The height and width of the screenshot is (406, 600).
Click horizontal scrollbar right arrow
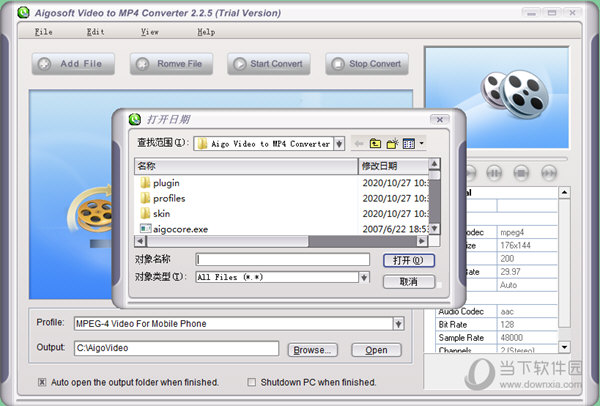pyautogui.click(x=422, y=241)
